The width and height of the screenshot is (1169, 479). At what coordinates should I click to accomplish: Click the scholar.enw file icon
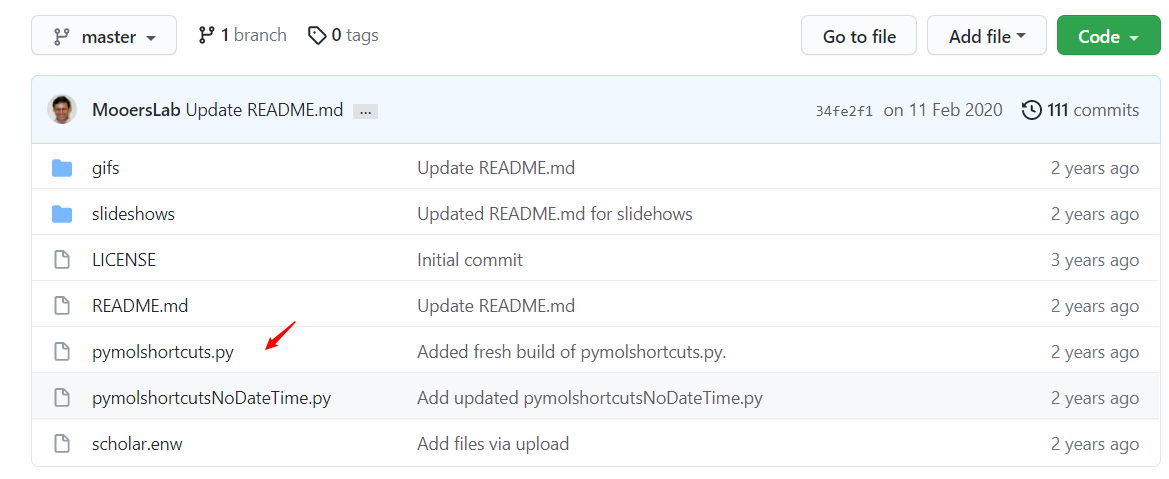pos(62,444)
